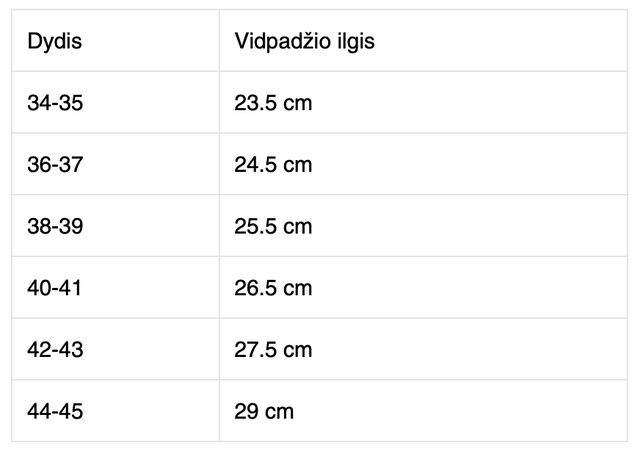Click the 26.5 cm length value
Viewport: 640px width, 451px height.
click(x=273, y=288)
